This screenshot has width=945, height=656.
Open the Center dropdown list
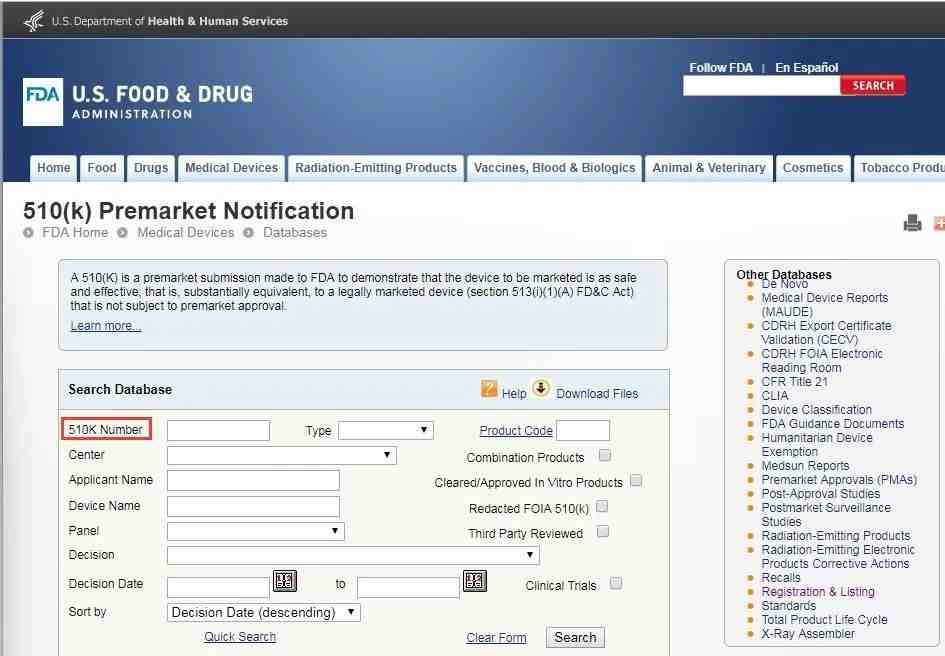(282, 456)
